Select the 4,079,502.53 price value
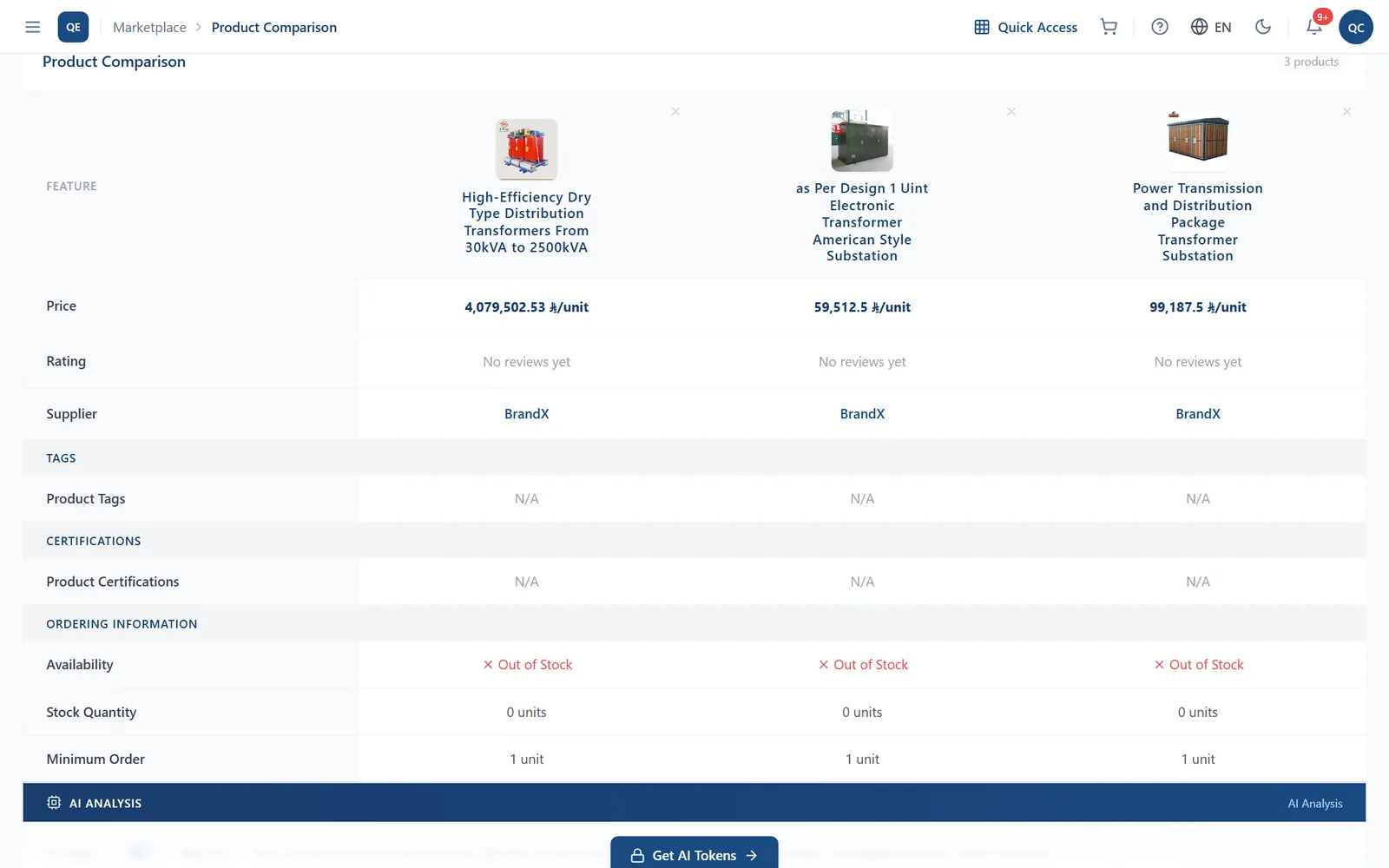 point(526,307)
